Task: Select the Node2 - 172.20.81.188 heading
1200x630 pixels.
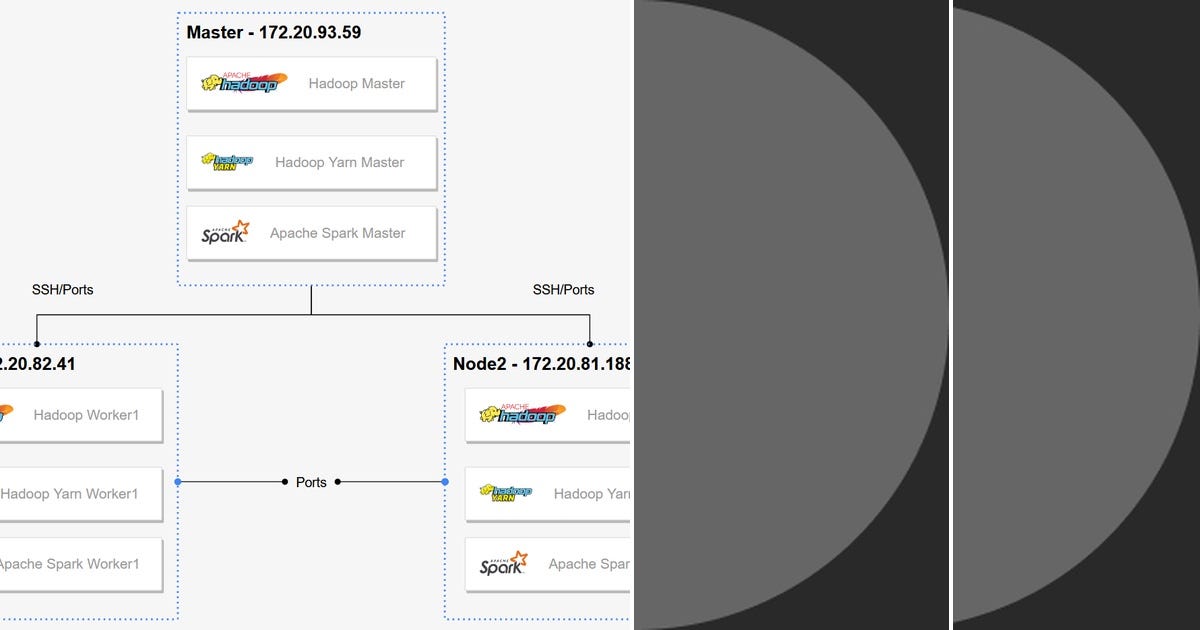Action: (541, 364)
